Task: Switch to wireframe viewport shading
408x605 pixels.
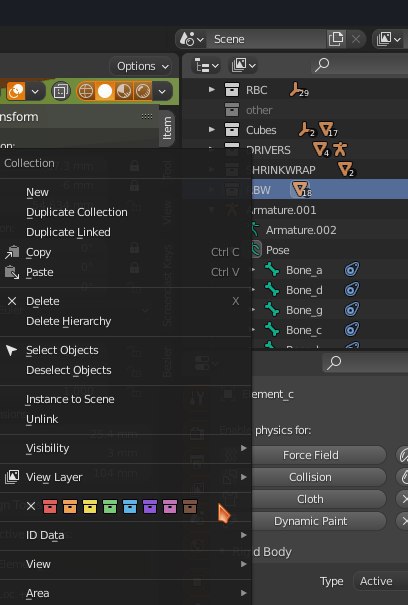Action: coord(86,91)
